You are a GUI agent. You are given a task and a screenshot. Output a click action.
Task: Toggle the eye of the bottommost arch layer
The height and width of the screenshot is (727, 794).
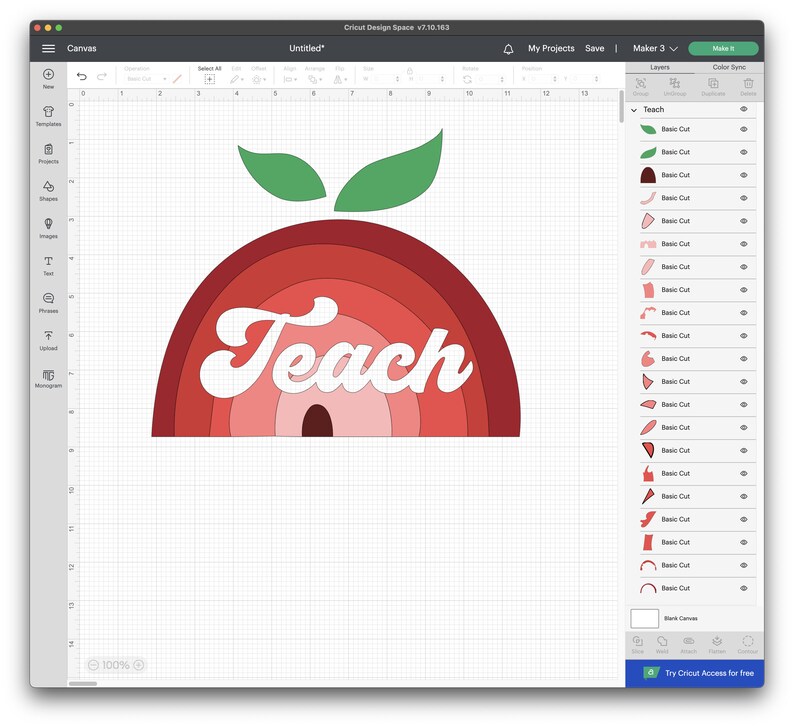[x=743, y=588]
